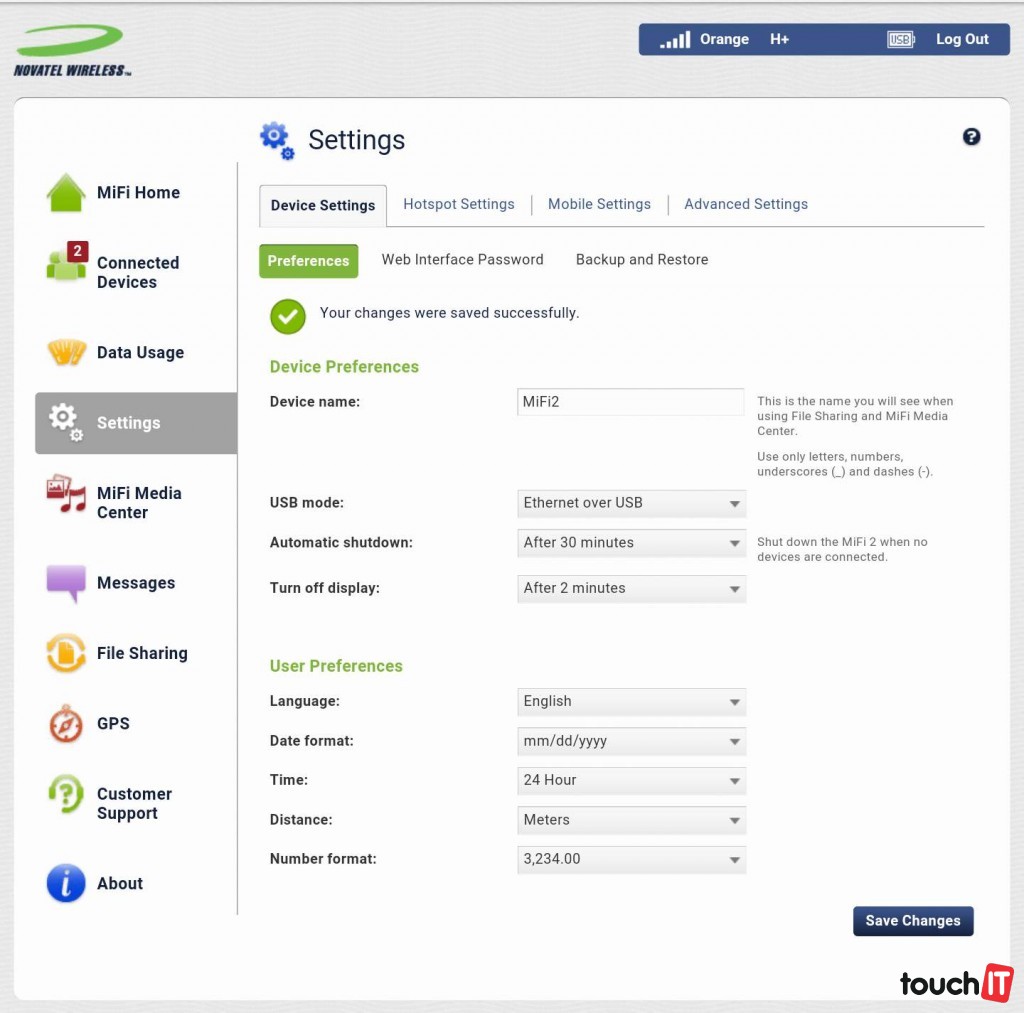Switch to the Hotspot Settings tab

click(x=458, y=204)
